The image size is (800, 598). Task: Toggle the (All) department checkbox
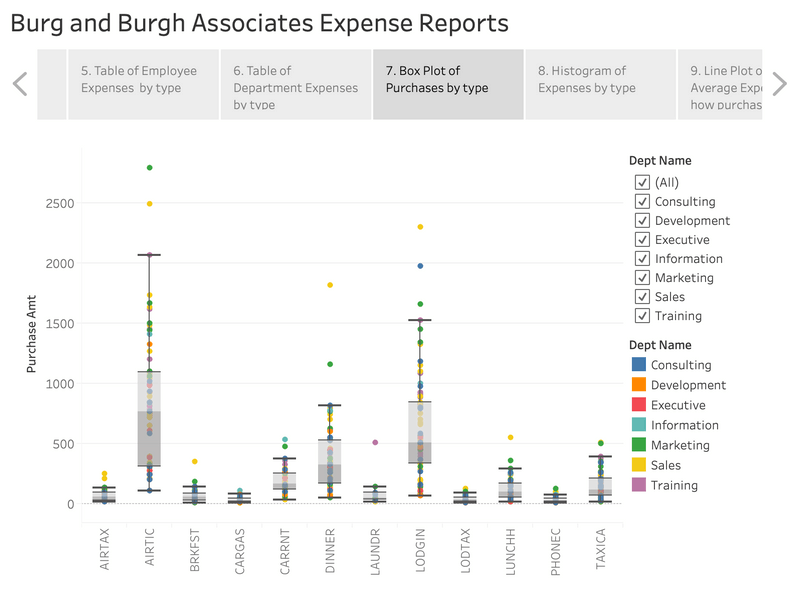click(642, 182)
